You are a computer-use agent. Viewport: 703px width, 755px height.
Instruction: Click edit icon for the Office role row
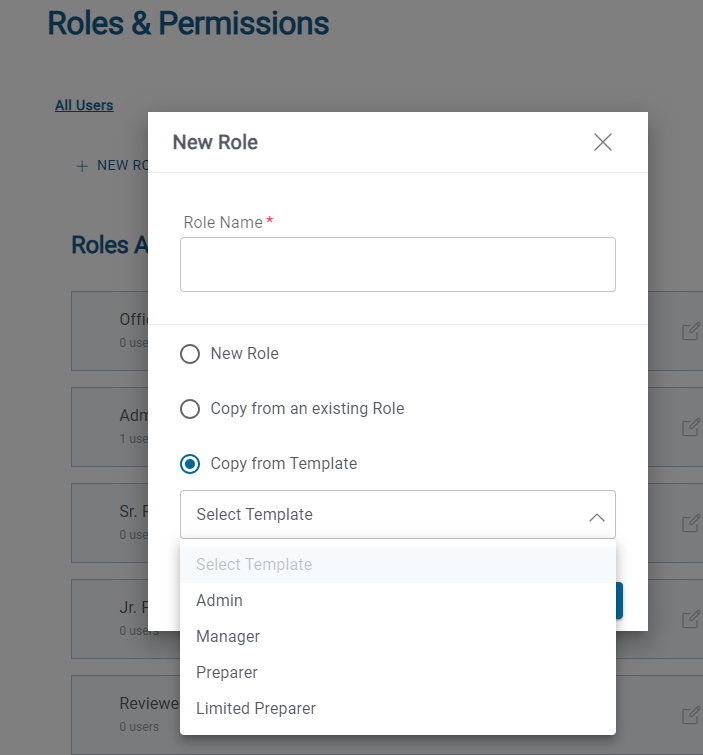coord(690,331)
